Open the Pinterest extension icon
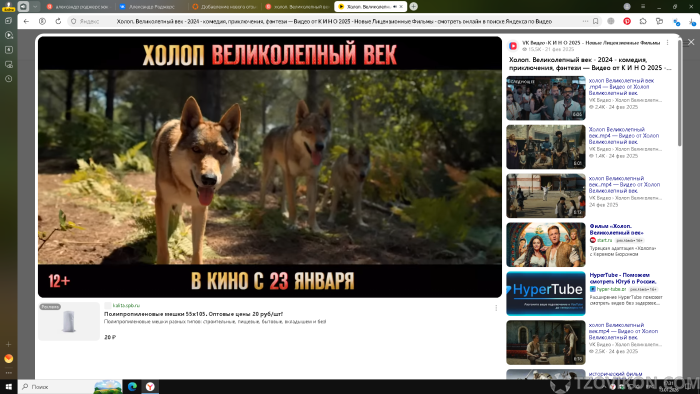The image size is (700, 394). pyautogui.click(x=627, y=21)
